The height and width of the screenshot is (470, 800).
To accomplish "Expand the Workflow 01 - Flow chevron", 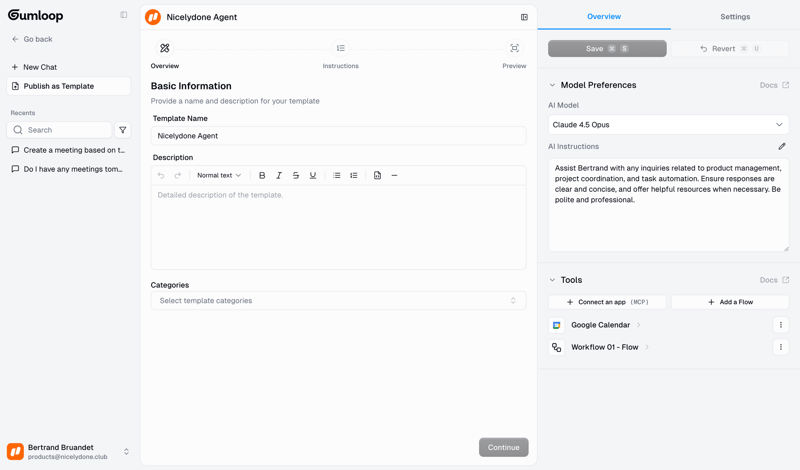I will click(x=647, y=347).
